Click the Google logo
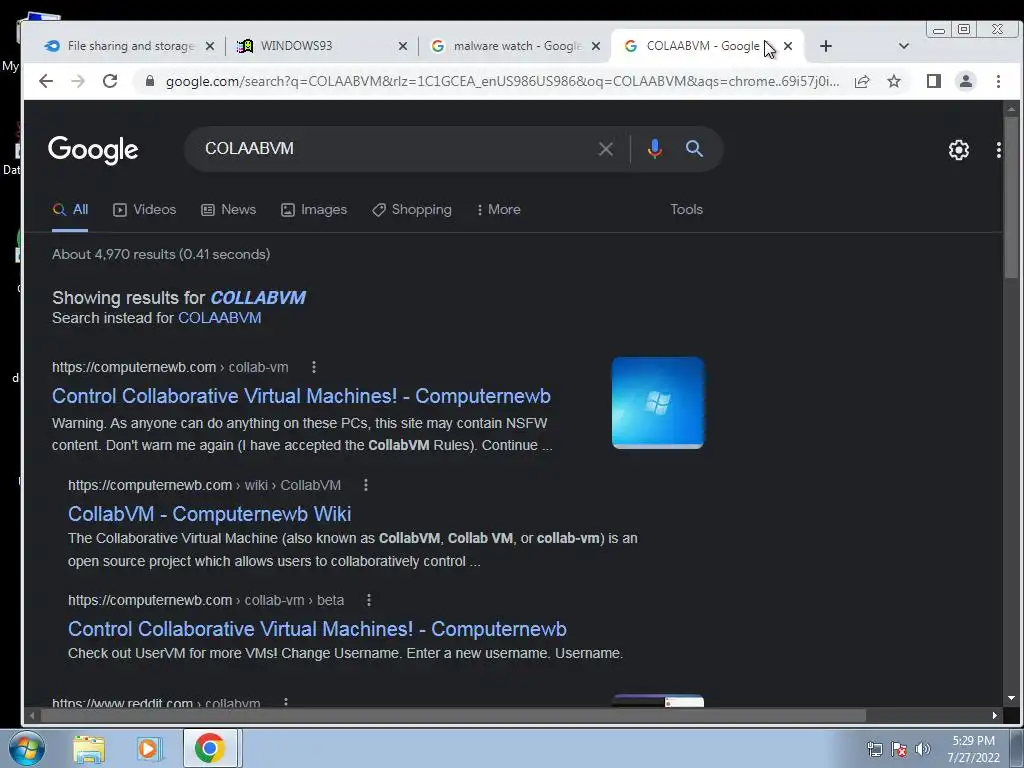Viewport: 1024px width, 768px height. (x=93, y=150)
